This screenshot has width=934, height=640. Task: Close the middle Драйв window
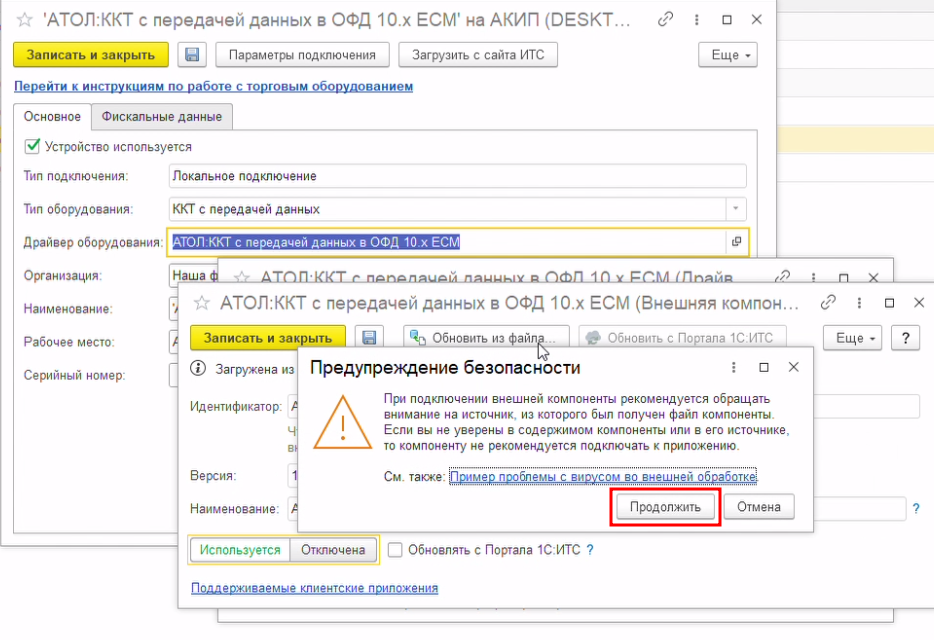click(873, 278)
